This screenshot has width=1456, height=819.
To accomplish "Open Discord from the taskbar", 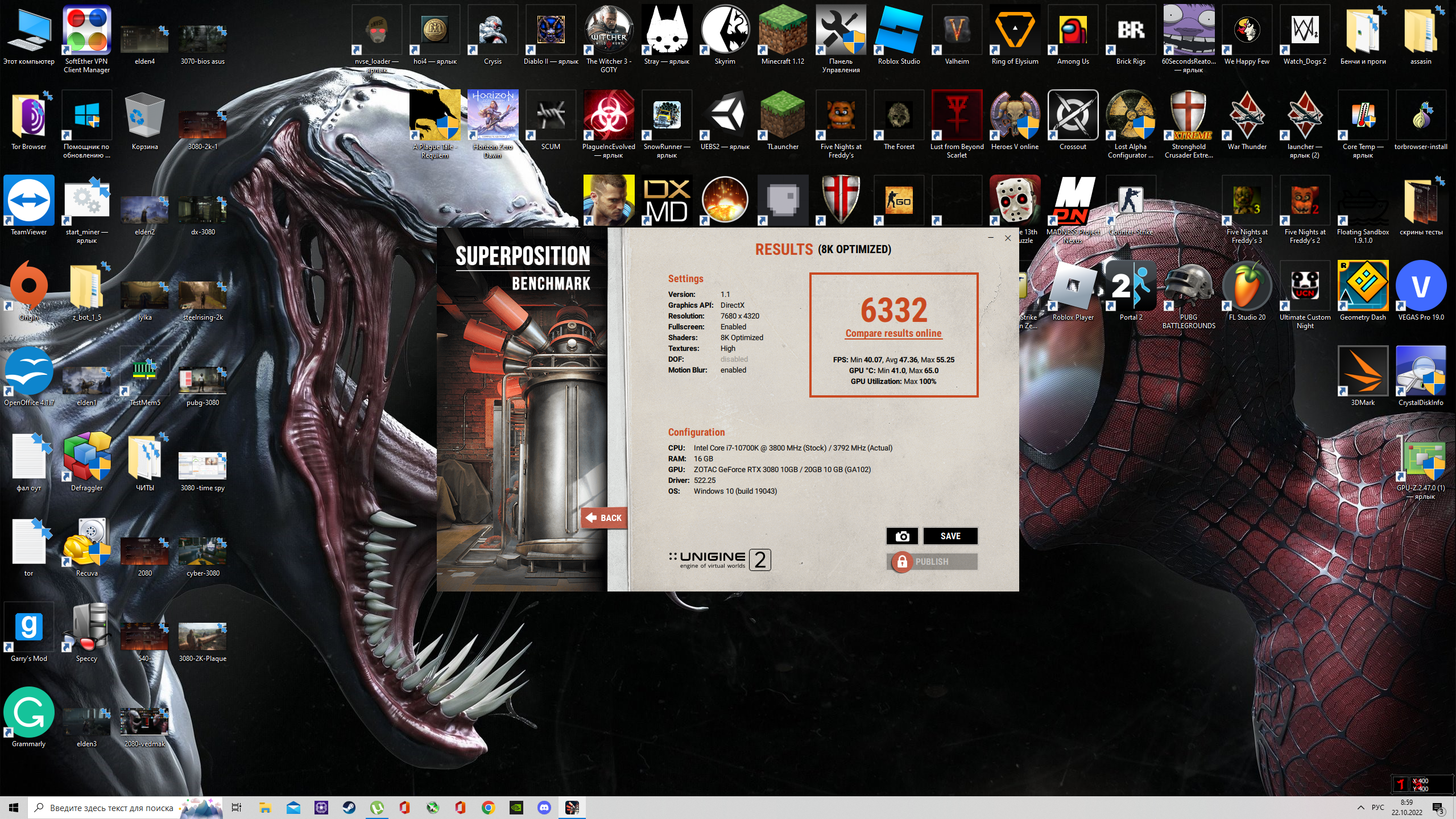I will click(x=544, y=807).
